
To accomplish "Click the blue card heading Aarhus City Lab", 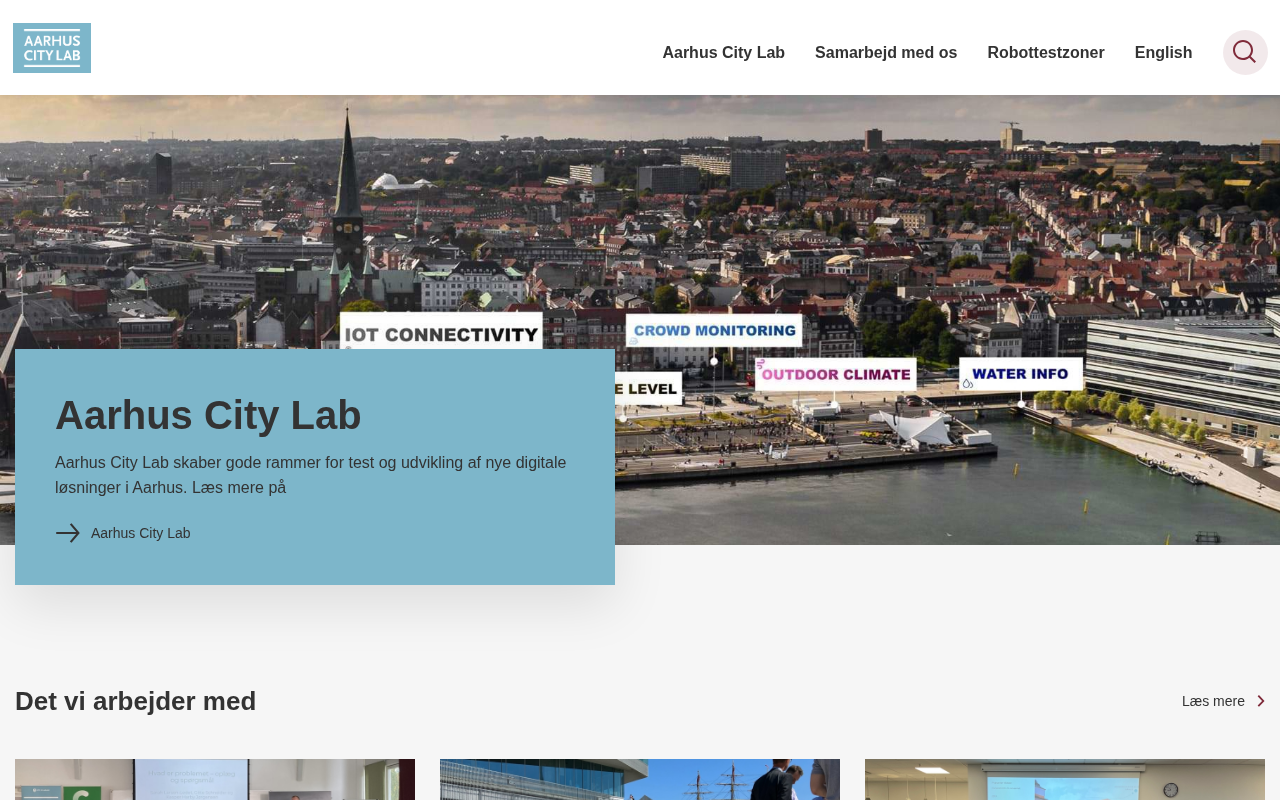I will (x=208, y=415).
